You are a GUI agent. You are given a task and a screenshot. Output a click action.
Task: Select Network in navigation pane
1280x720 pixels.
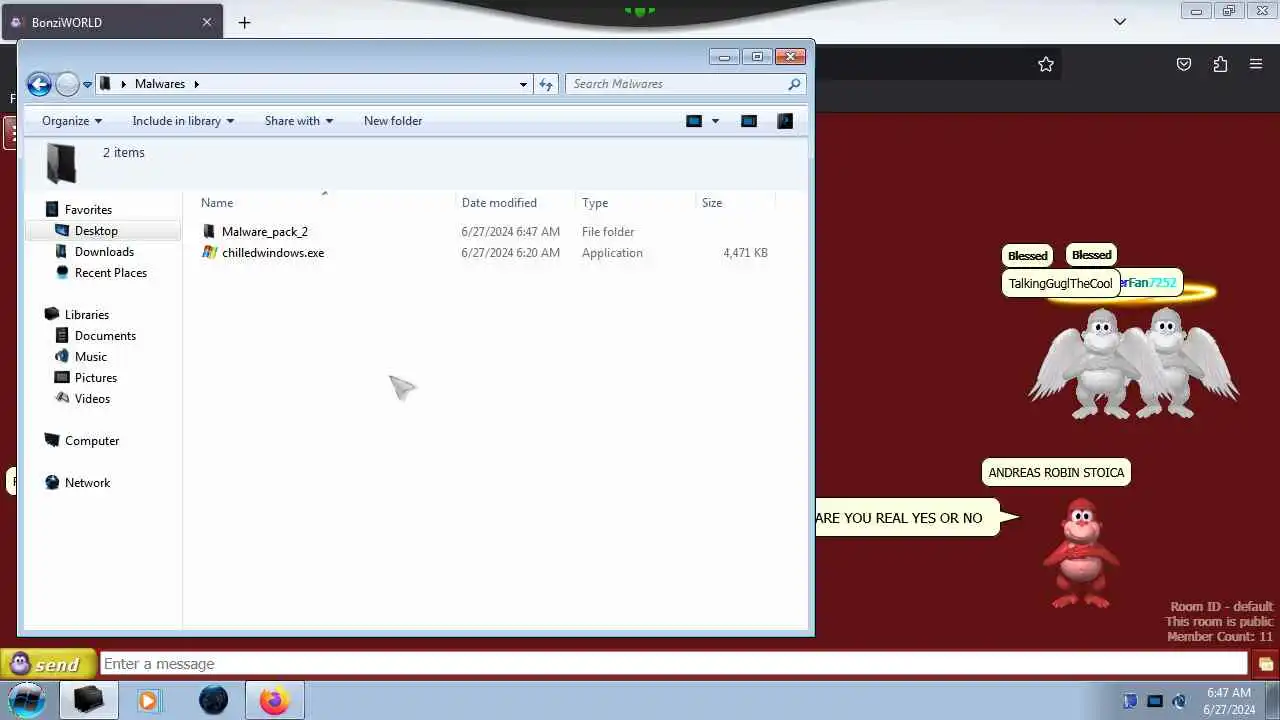[87, 483]
